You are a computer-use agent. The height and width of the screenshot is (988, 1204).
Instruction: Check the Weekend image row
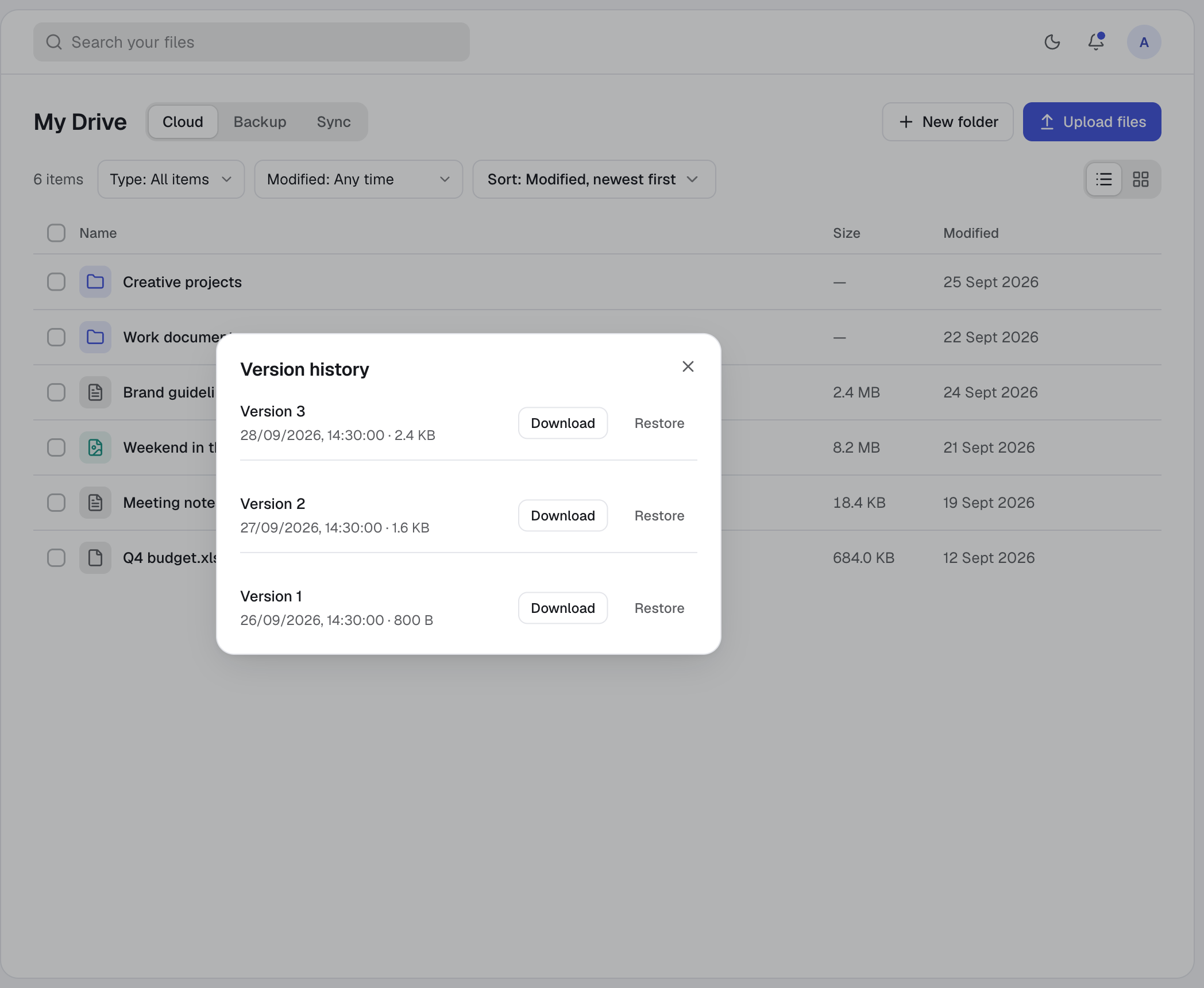(x=56, y=447)
